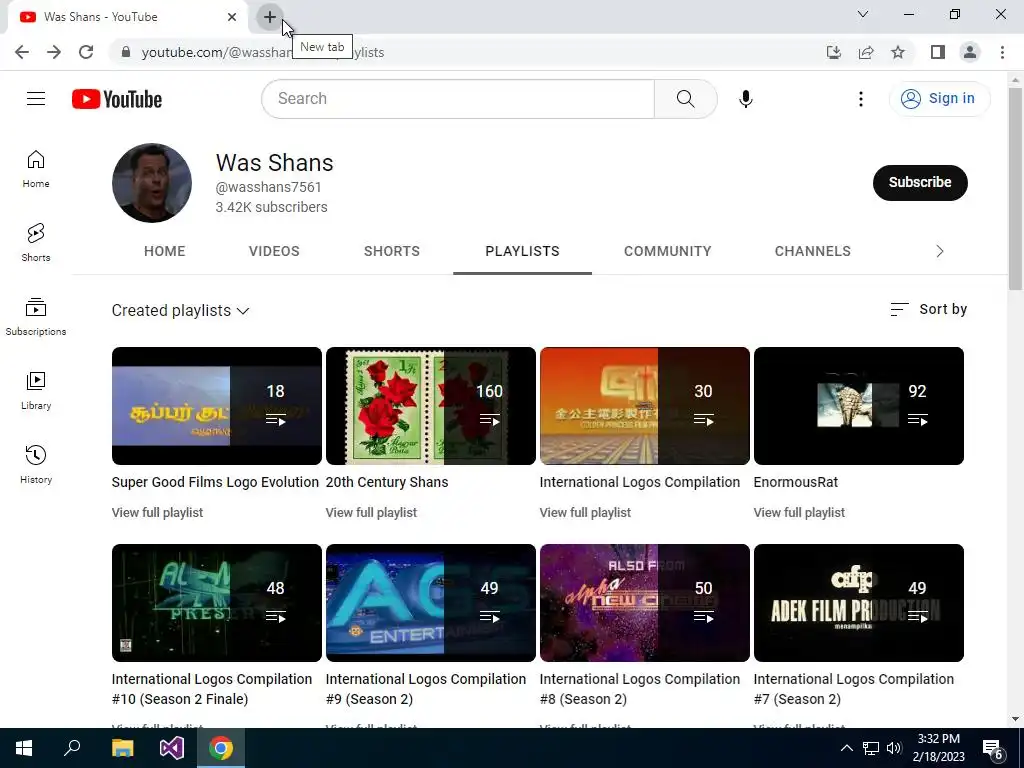Screen dimensions: 1024x768
Task: Click the browser forward arrow
Action: (x=54, y=52)
